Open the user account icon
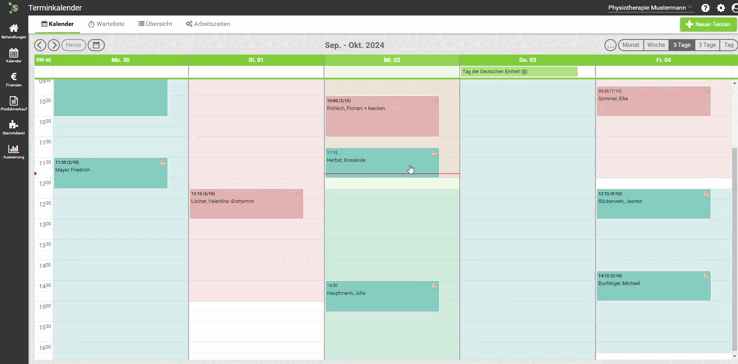Image resolution: width=738 pixels, height=364 pixels. point(735,8)
